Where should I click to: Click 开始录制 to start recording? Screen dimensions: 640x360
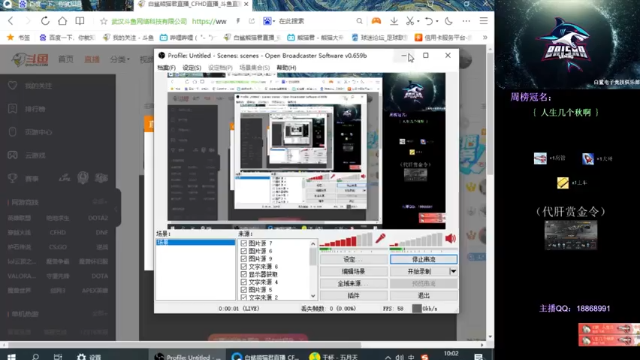click(419, 271)
